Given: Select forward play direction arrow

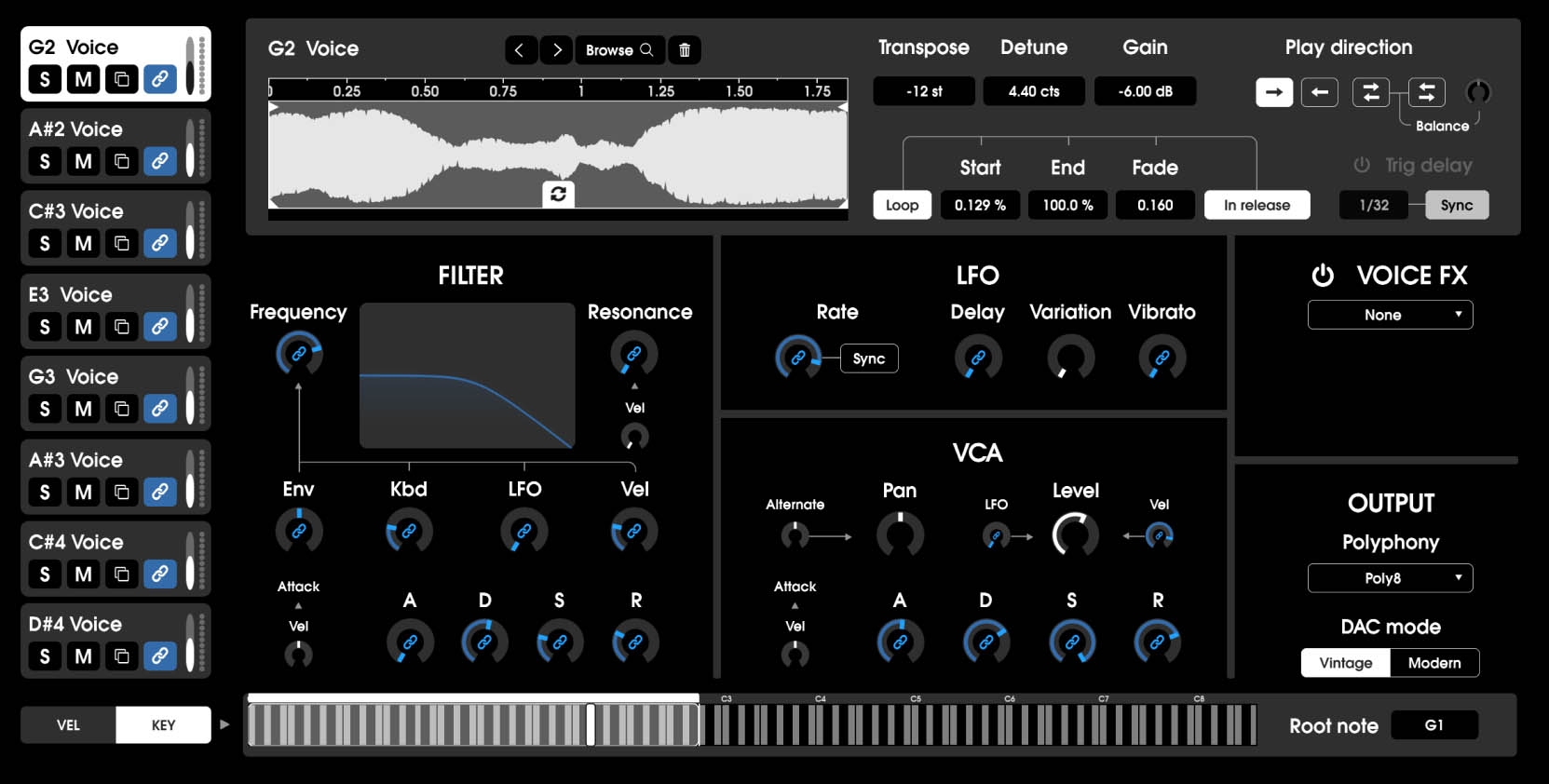Looking at the screenshot, I should pyautogui.click(x=1273, y=92).
